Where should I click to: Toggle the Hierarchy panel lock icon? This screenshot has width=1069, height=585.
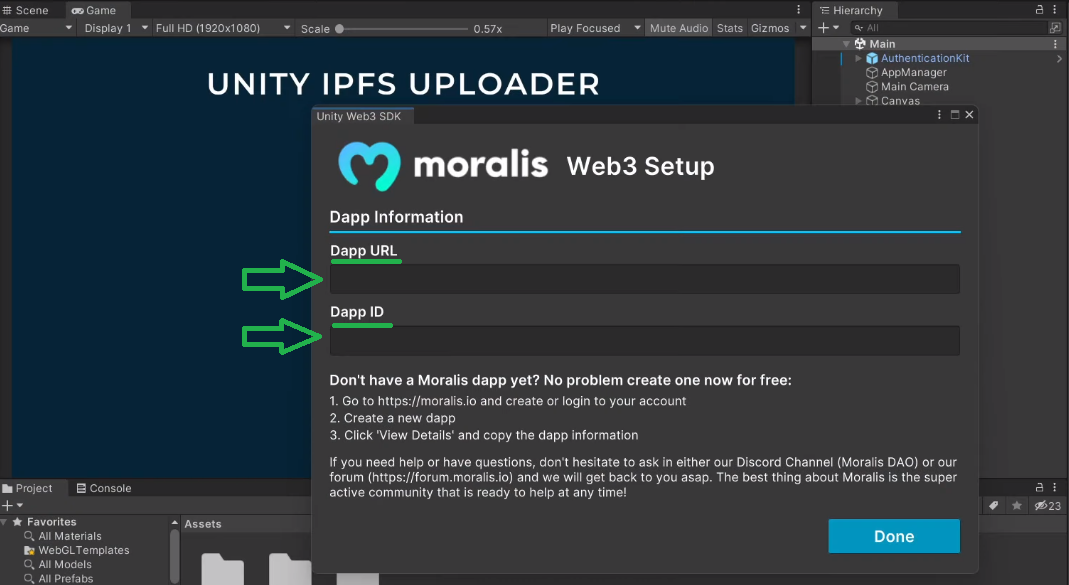click(1039, 10)
